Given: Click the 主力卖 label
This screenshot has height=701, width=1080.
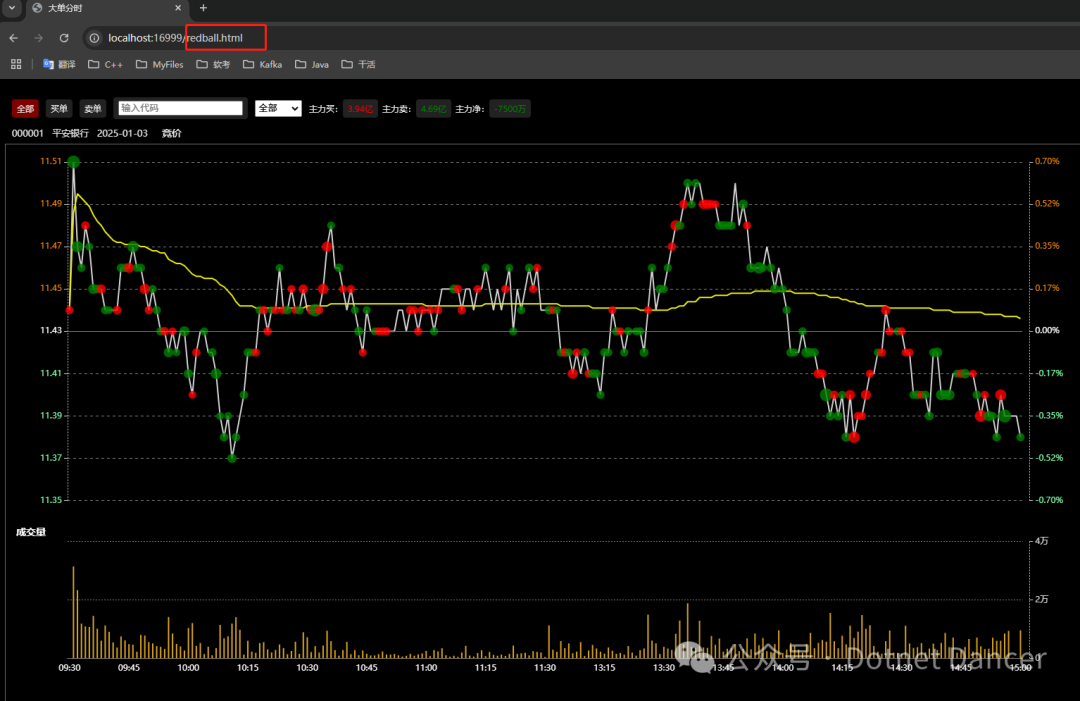Looking at the screenshot, I should click(x=397, y=109).
